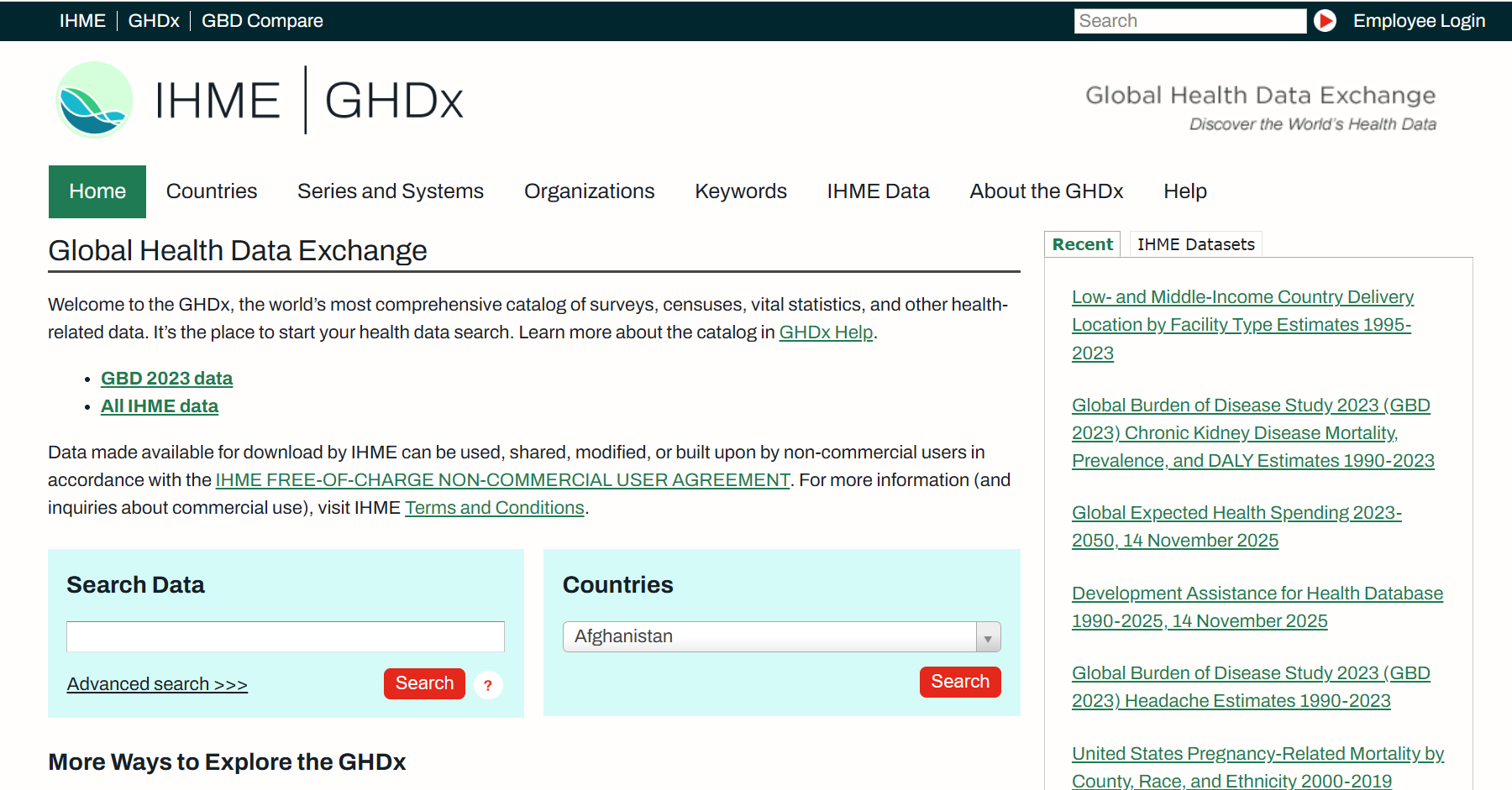Open GBD Compare in top bar
This screenshot has width=1512, height=790.
[262, 21]
